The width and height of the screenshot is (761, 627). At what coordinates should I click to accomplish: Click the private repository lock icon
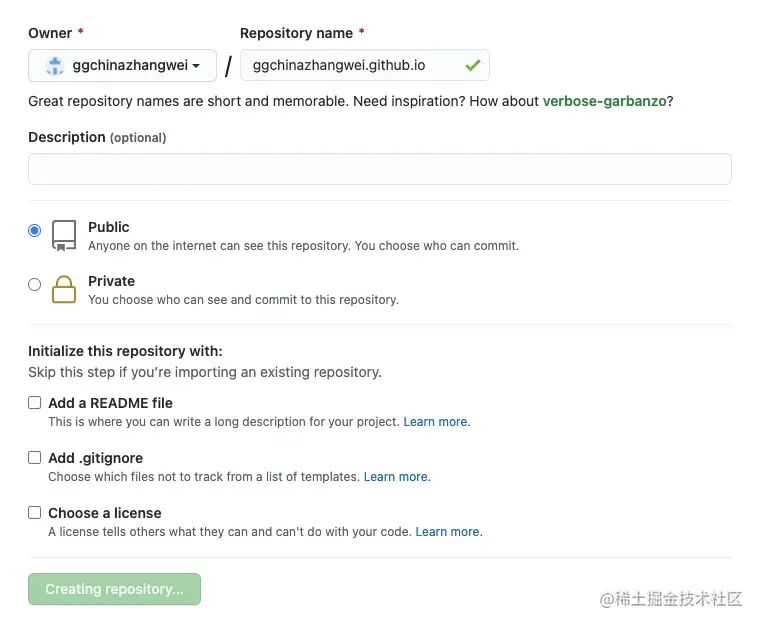(x=64, y=289)
